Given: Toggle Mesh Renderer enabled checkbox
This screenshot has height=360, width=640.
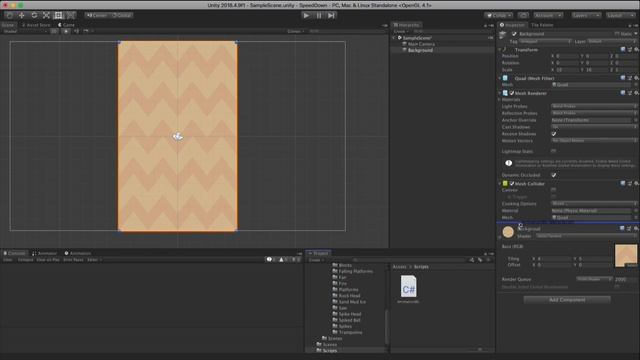Looking at the screenshot, I should tap(512, 93).
